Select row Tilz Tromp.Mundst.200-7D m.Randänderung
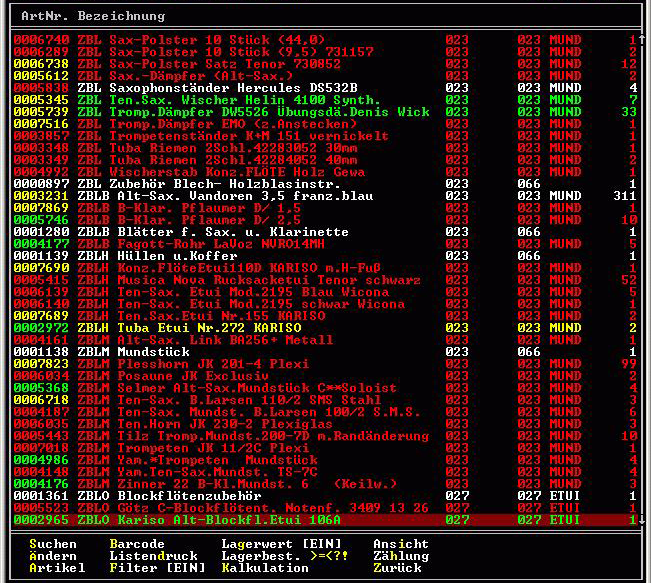Viewport: 651px width, 583px height. (325, 436)
